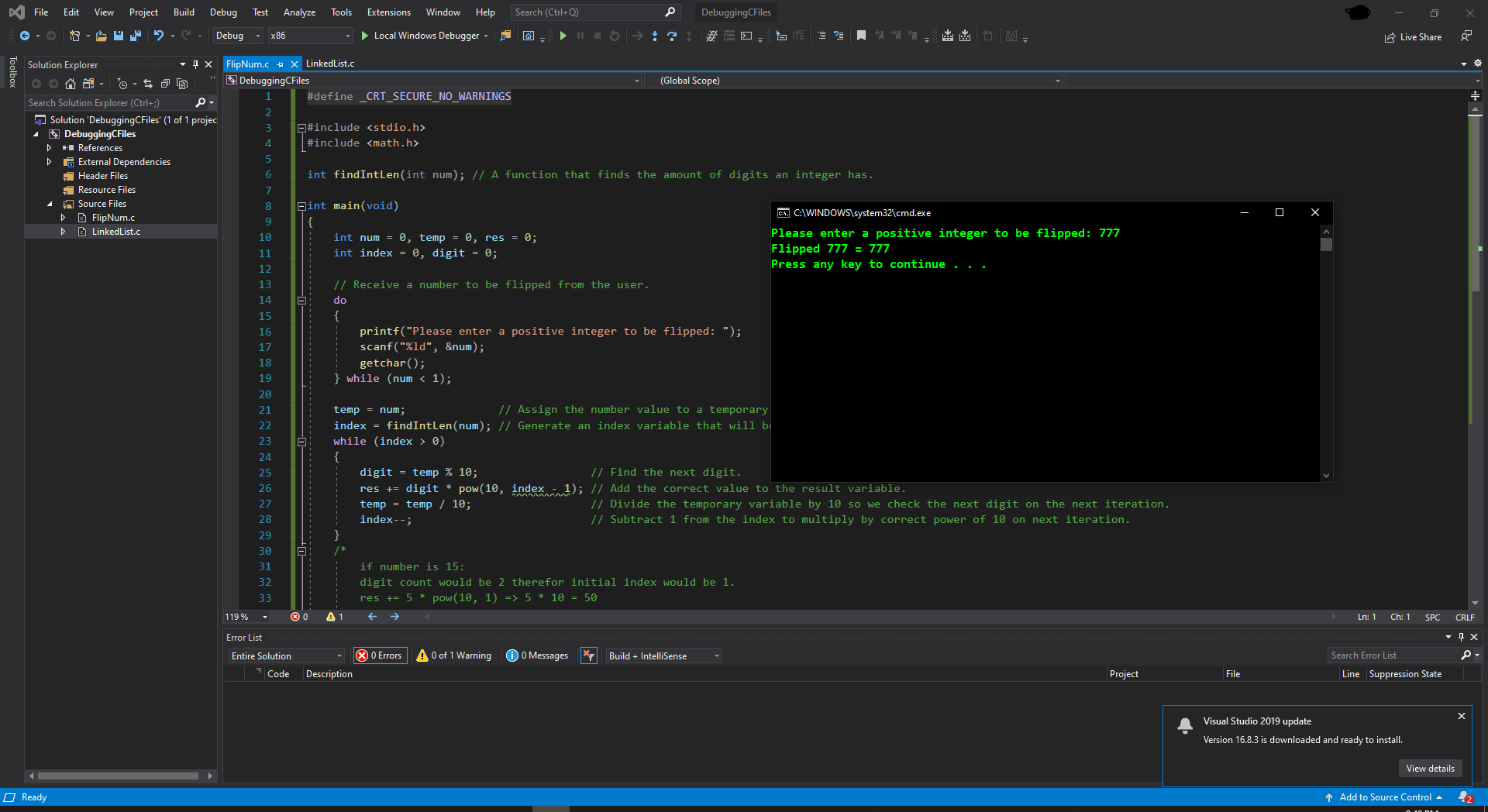The image size is (1488, 812).
Task: Click the Comment out selected lines icon
Action: [821, 36]
